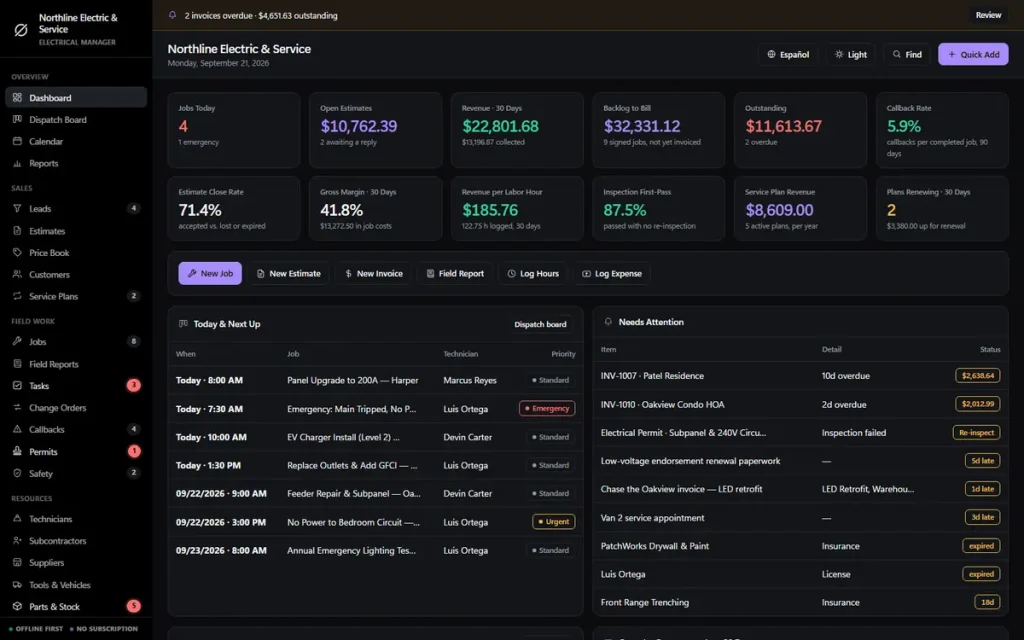The height and width of the screenshot is (640, 1024).
Task: Click the Northline logo icon
Action: pyautogui.click(x=21, y=29)
